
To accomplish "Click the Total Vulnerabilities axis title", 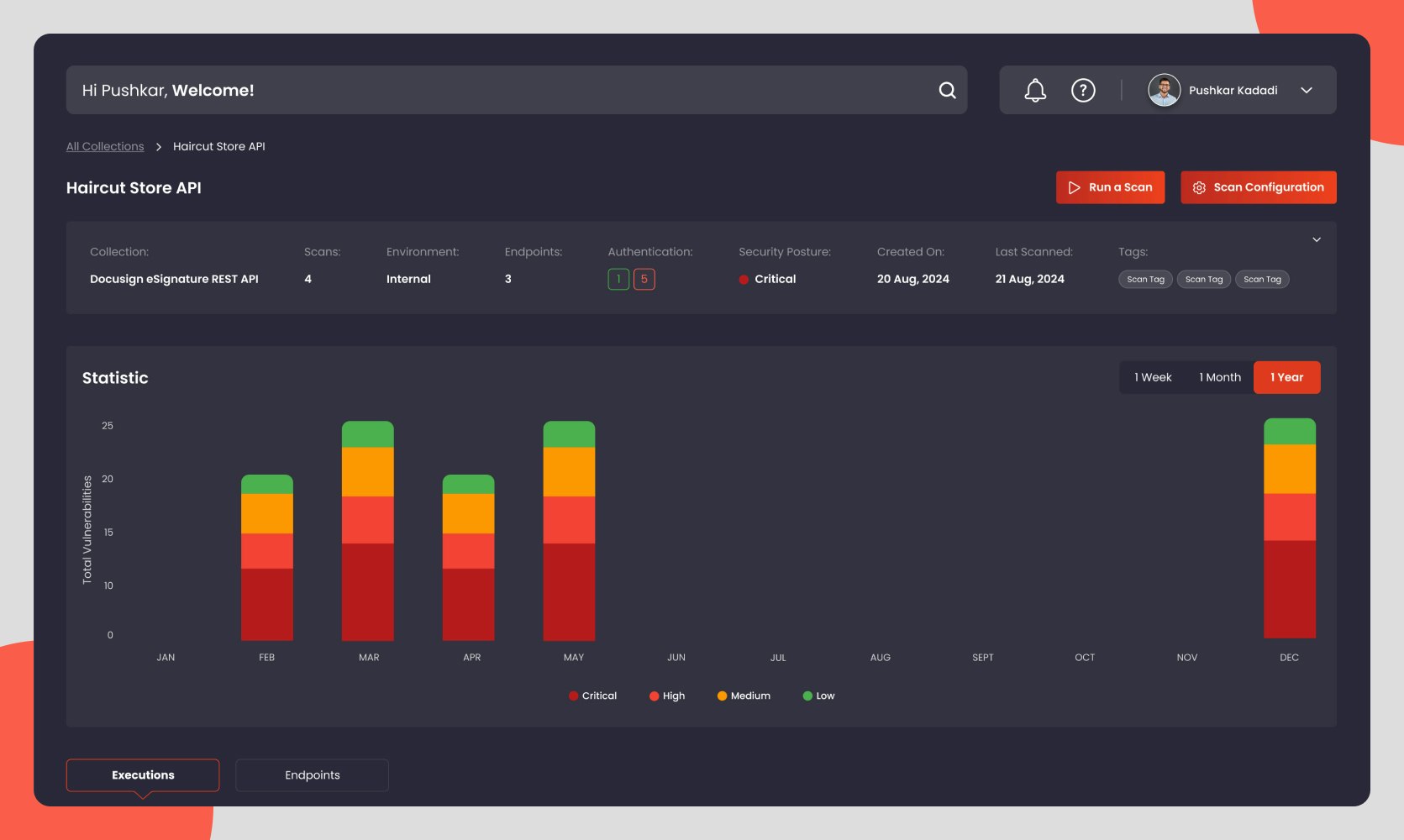I will coord(87,530).
